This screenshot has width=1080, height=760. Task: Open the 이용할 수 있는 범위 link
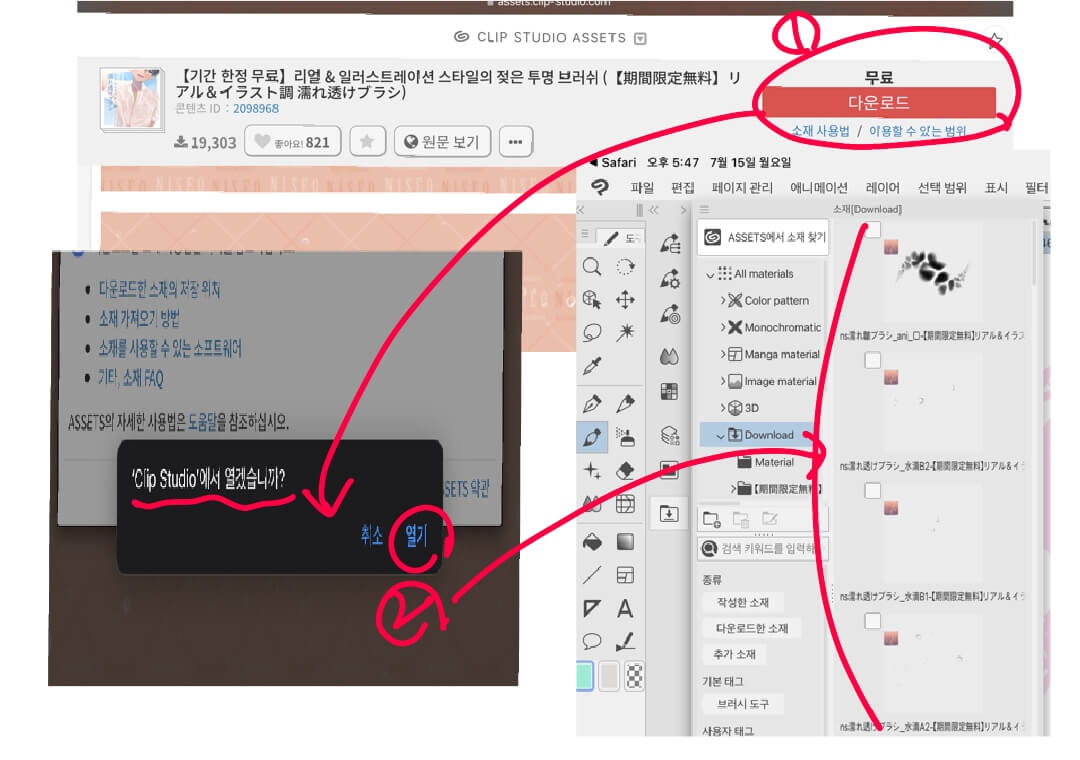pyautogui.click(x=917, y=131)
